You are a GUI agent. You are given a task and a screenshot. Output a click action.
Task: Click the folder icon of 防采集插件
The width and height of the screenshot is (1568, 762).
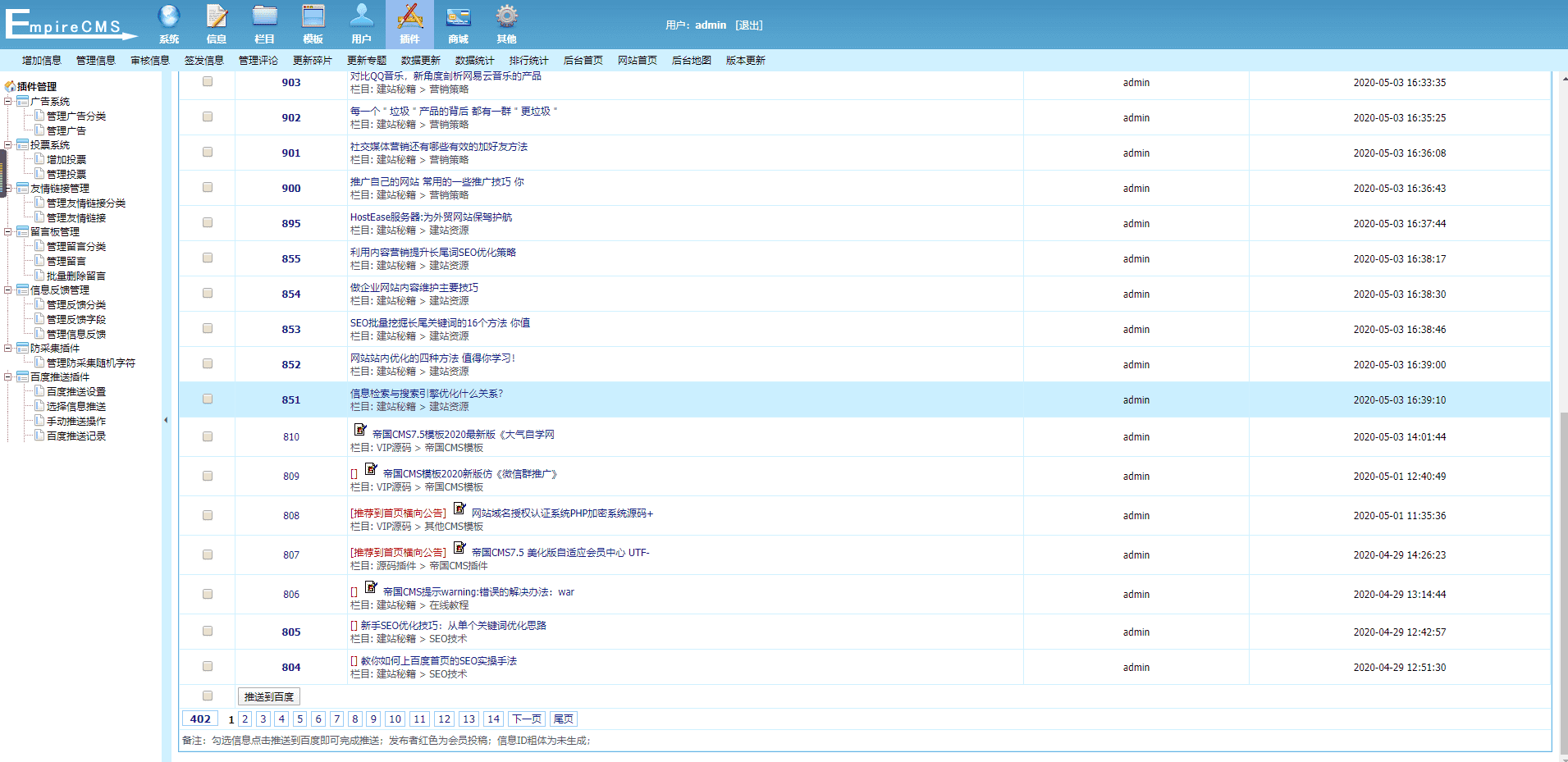click(x=23, y=349)
